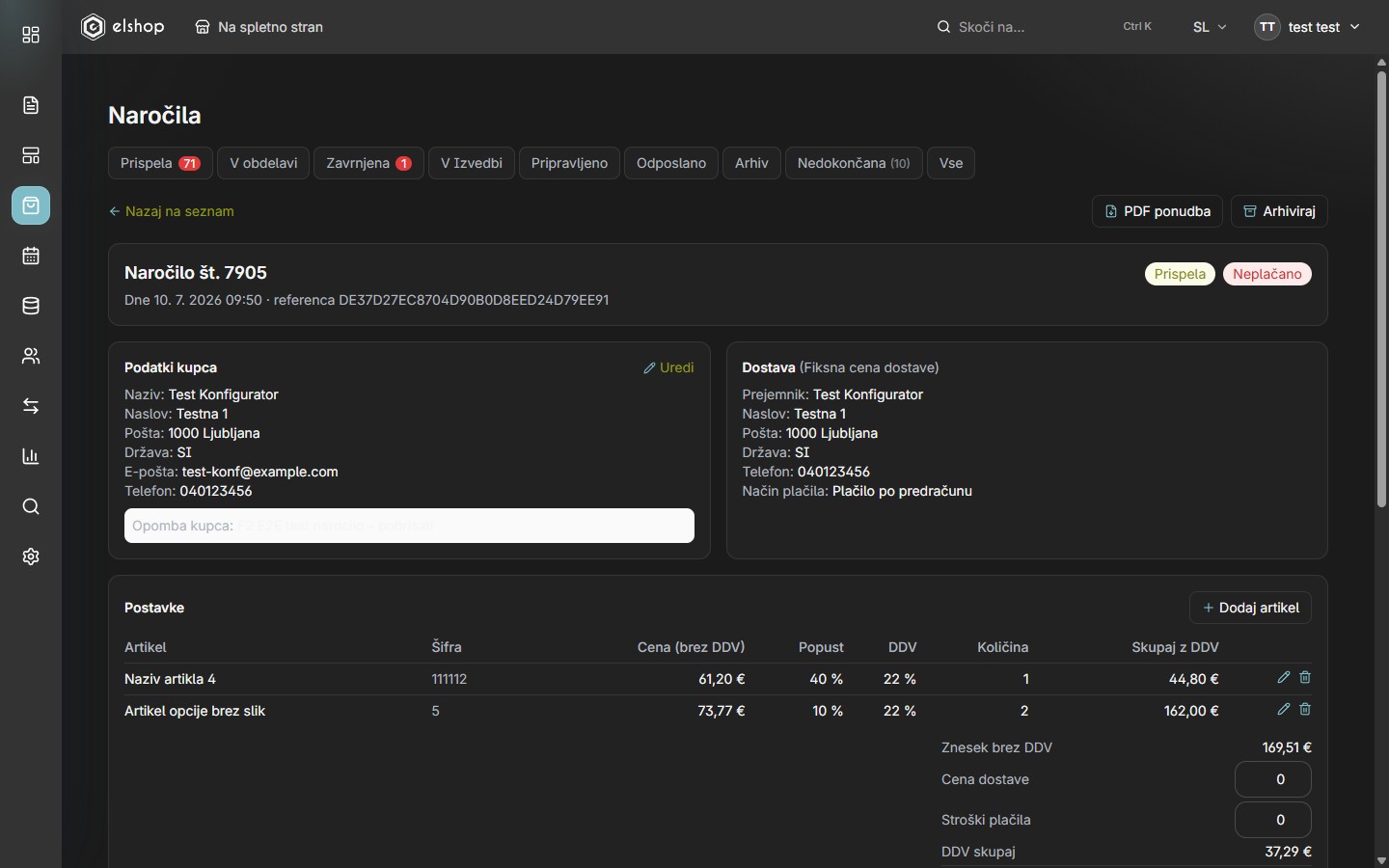The image size is (1389, 868).
Task: Switch to the Vse tab
Action: tap(951, 163)
